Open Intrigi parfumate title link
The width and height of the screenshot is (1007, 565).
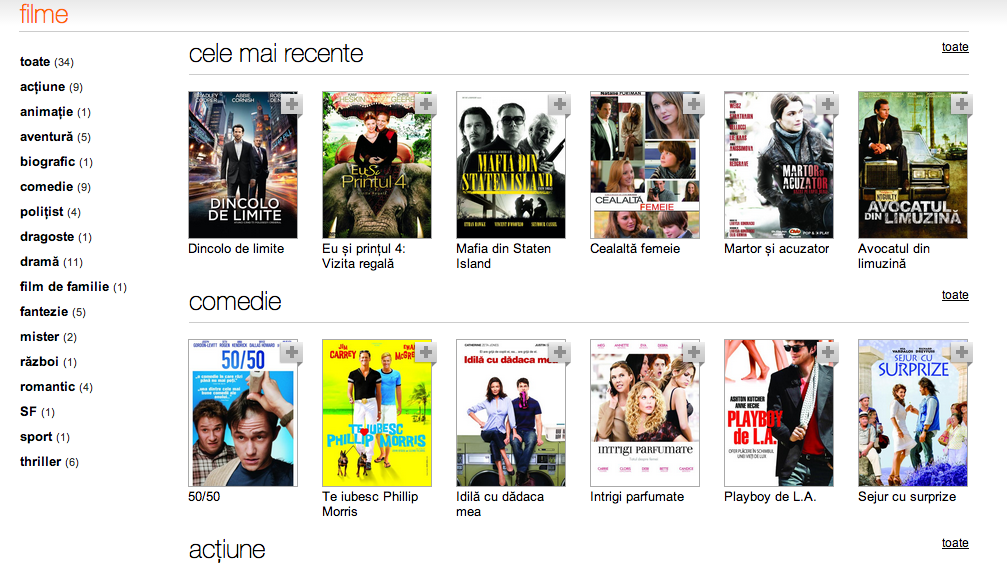(637, 497)
